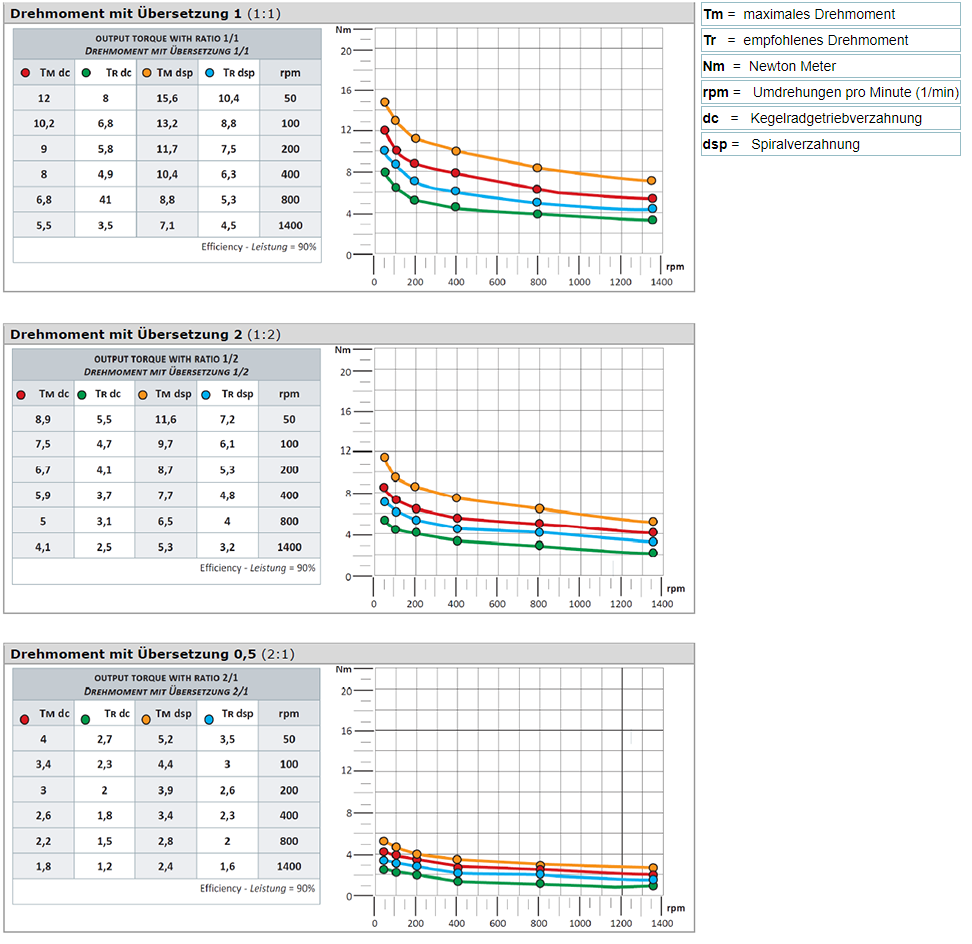Click the table title 'OUTPUT TORQUE WITH RATIO 2/1'

[x=166, y=679]
